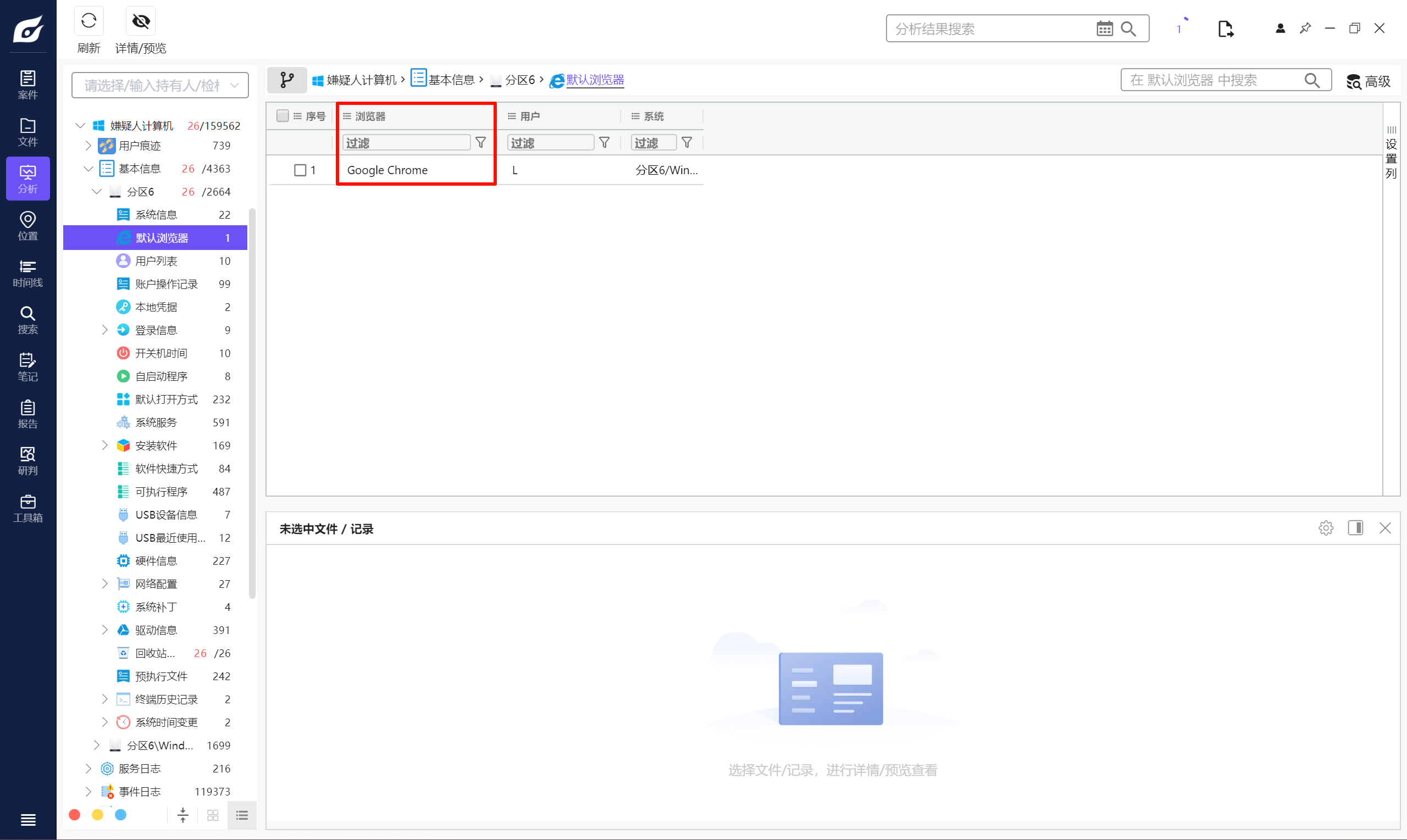Click the hamburger menu at sidebar bottom
Image resolution: width=1407 pixels, height=840 pixels.
[x=27, y=820]
